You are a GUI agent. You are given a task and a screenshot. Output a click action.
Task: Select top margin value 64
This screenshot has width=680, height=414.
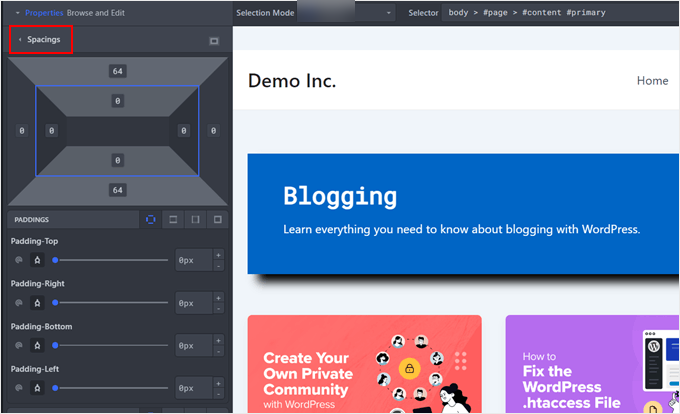pyautogui.click(x=118, y=71)
